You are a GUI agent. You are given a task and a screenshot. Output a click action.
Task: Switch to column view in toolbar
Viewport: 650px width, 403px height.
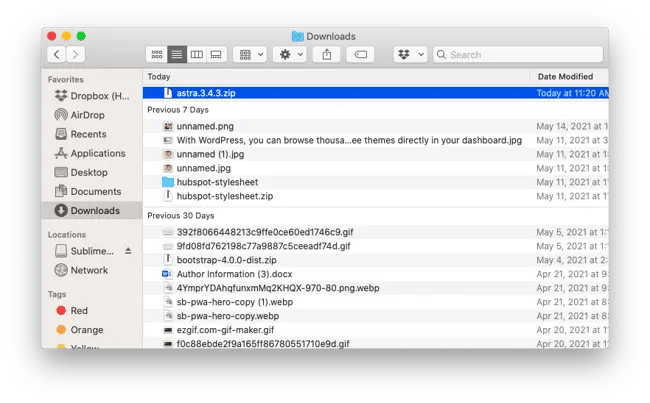point(196,54)
